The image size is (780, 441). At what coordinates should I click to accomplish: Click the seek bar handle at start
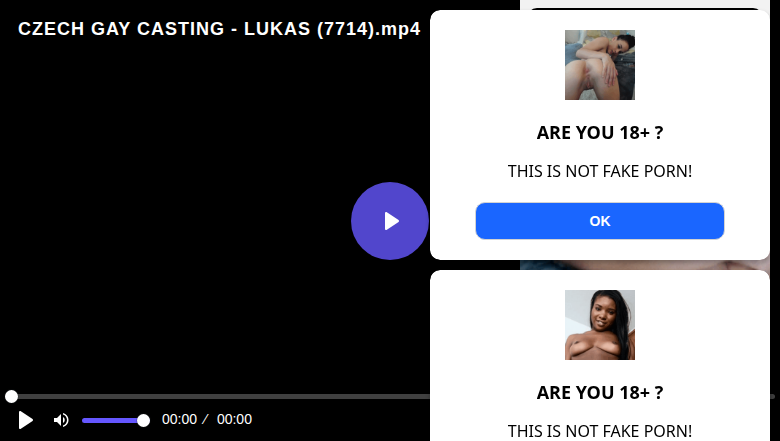coord(11,396)
